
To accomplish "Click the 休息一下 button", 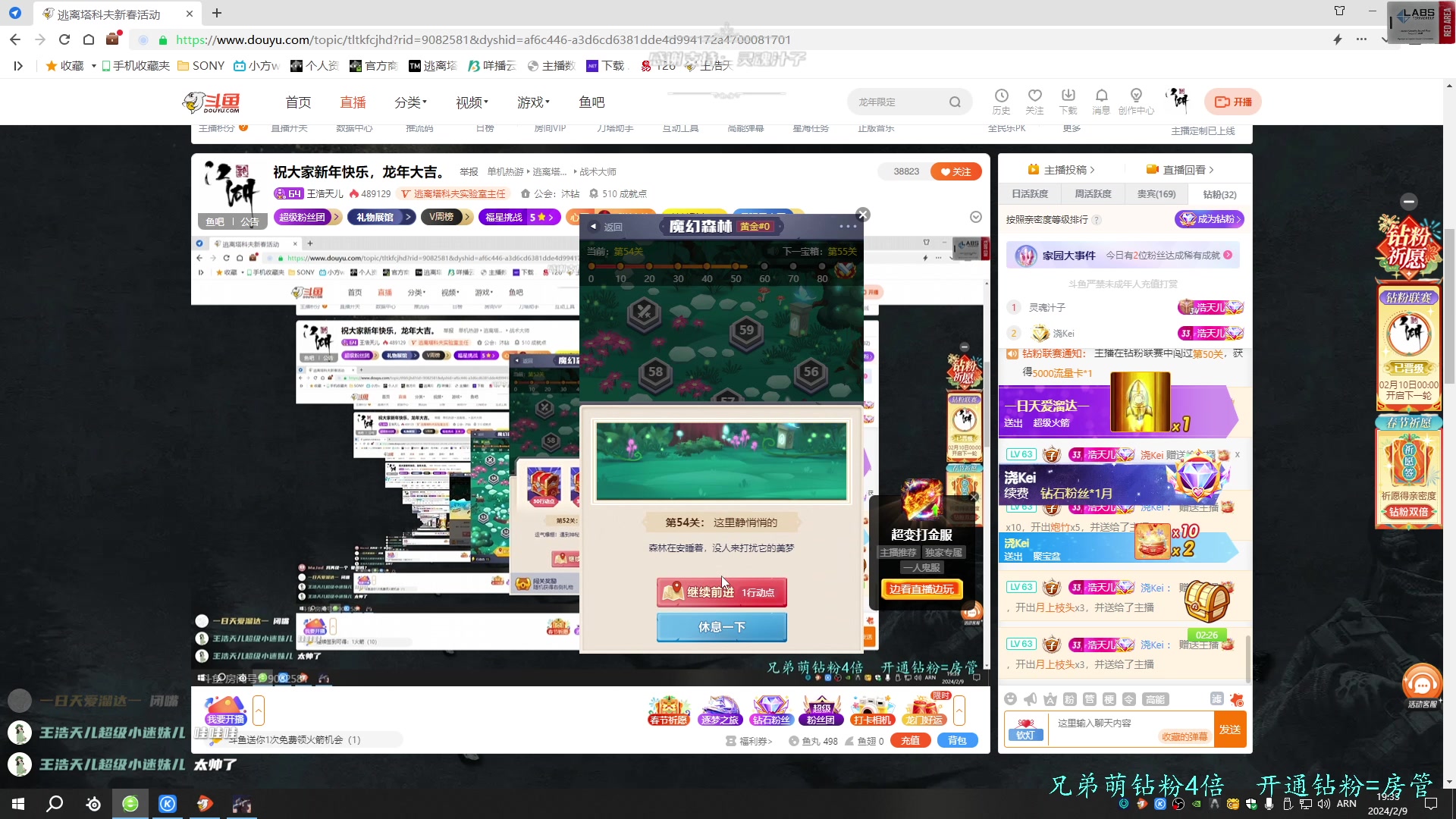I will click(721, 627).
